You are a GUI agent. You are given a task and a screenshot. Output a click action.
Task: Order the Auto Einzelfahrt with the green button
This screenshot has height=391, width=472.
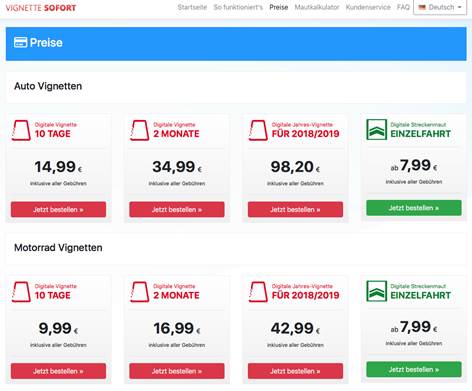click(414, 208)
